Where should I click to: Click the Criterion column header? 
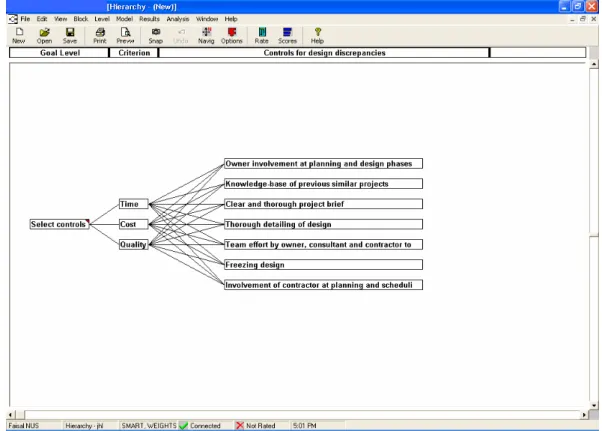(134, 53)
